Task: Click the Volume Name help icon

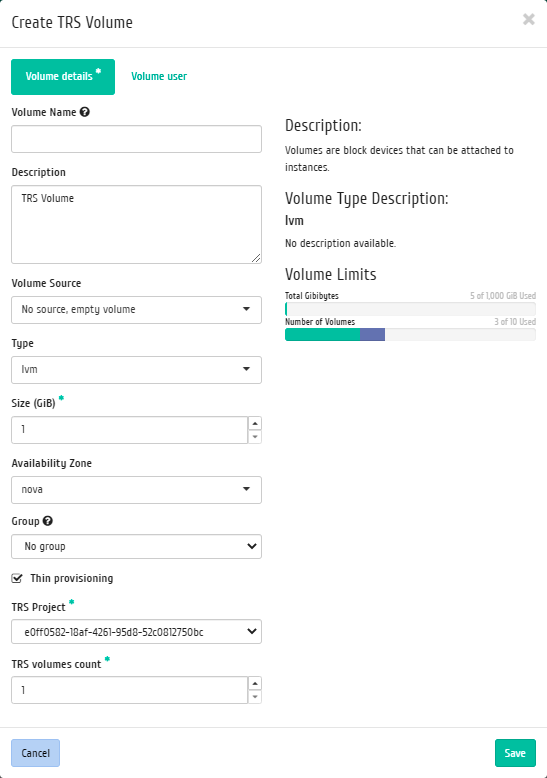Action: tap(84, 112)
